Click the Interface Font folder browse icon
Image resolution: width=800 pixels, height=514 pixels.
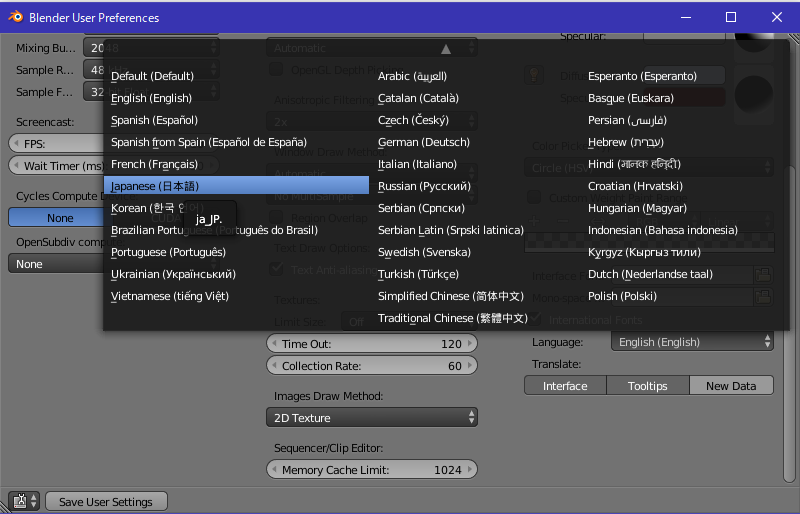(763, 275)
